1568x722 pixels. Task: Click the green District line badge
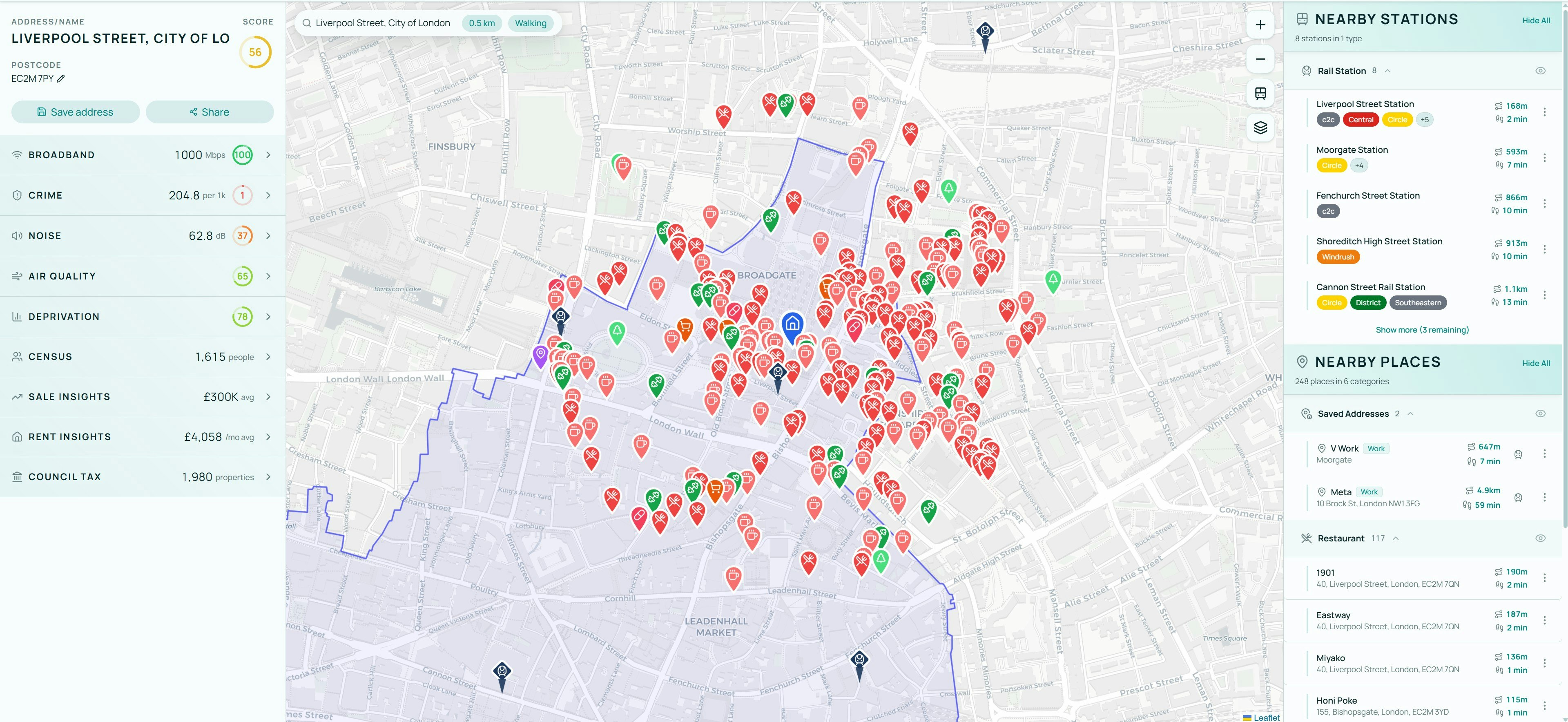point(1368,302)
